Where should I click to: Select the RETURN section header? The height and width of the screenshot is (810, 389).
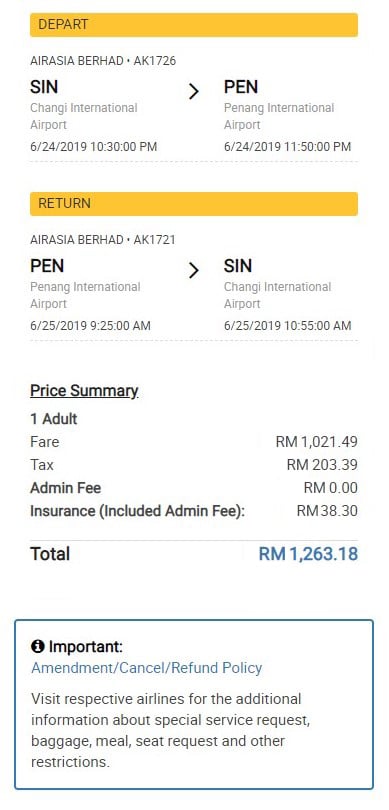tap(194, 204)
